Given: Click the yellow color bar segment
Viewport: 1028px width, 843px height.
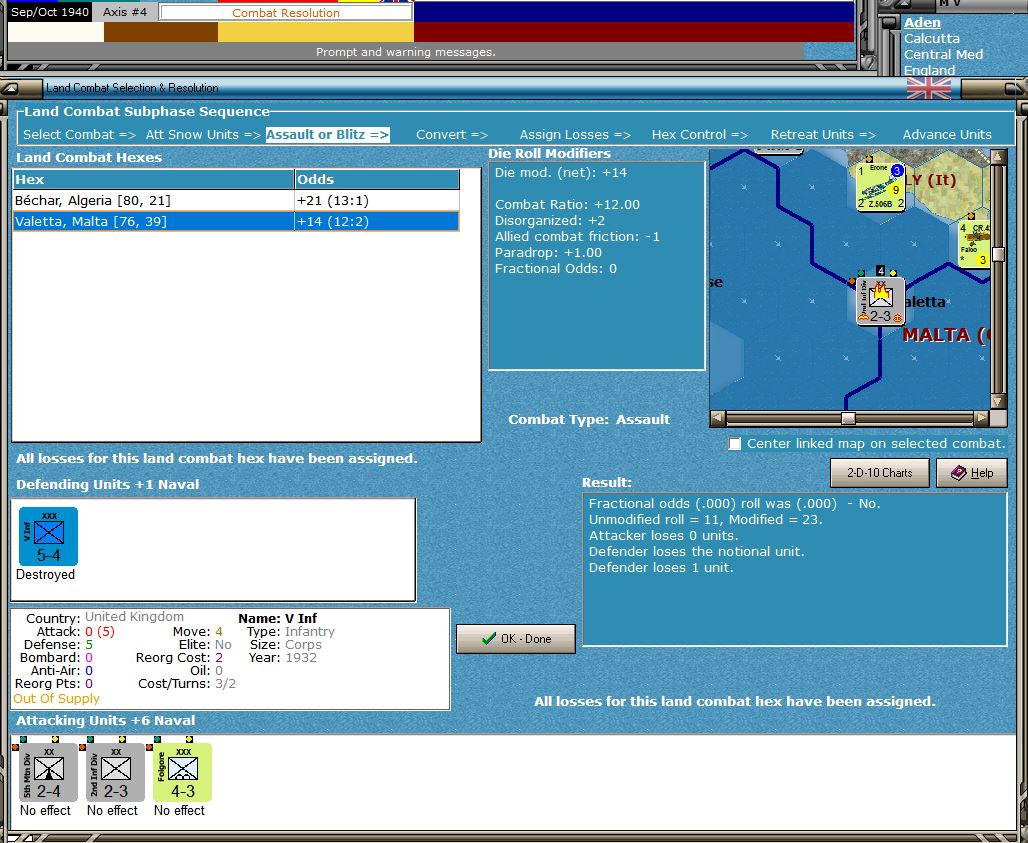Looking at the screenshot, I should [315, 32].
